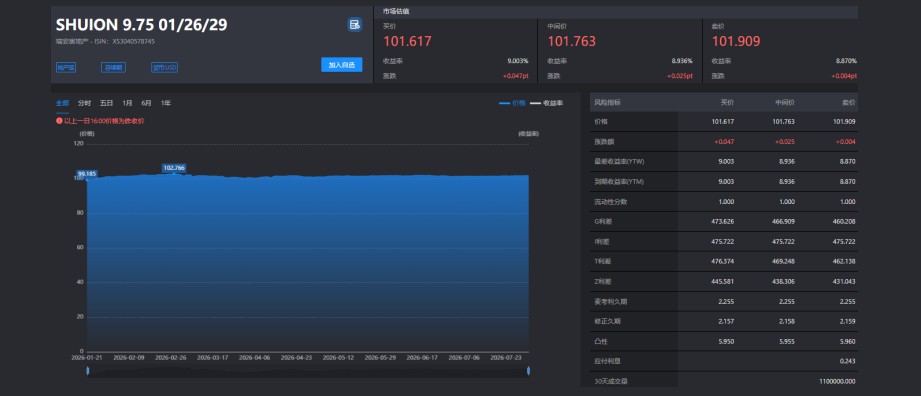Click the ISIN XS3040578745 text
Image resolution: width=921 pixels, height=396 pixels.
click(x=125, y=42)
